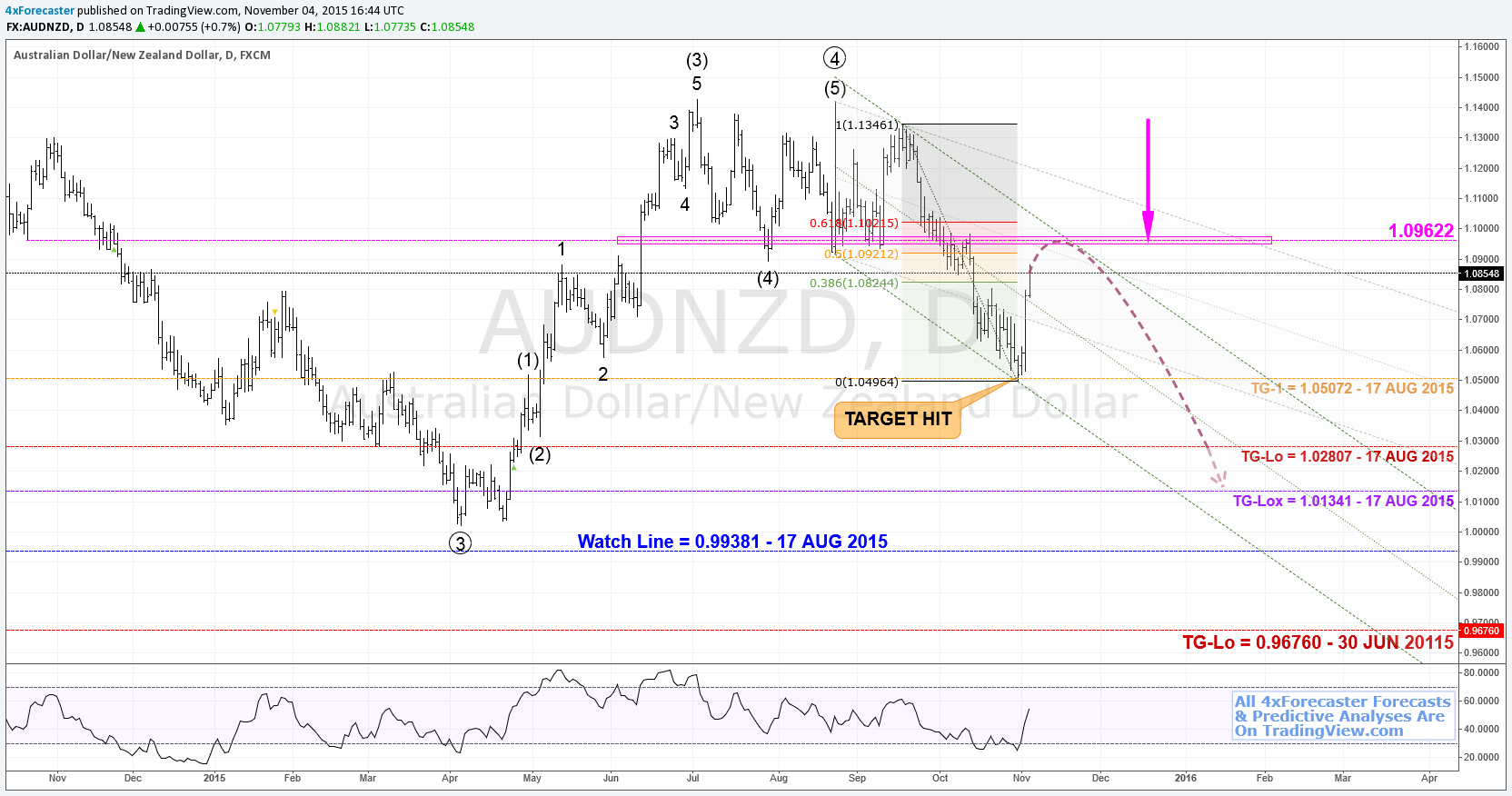Open the 4xForecaster TradingView.com banner

click(x=1343, y=716)
